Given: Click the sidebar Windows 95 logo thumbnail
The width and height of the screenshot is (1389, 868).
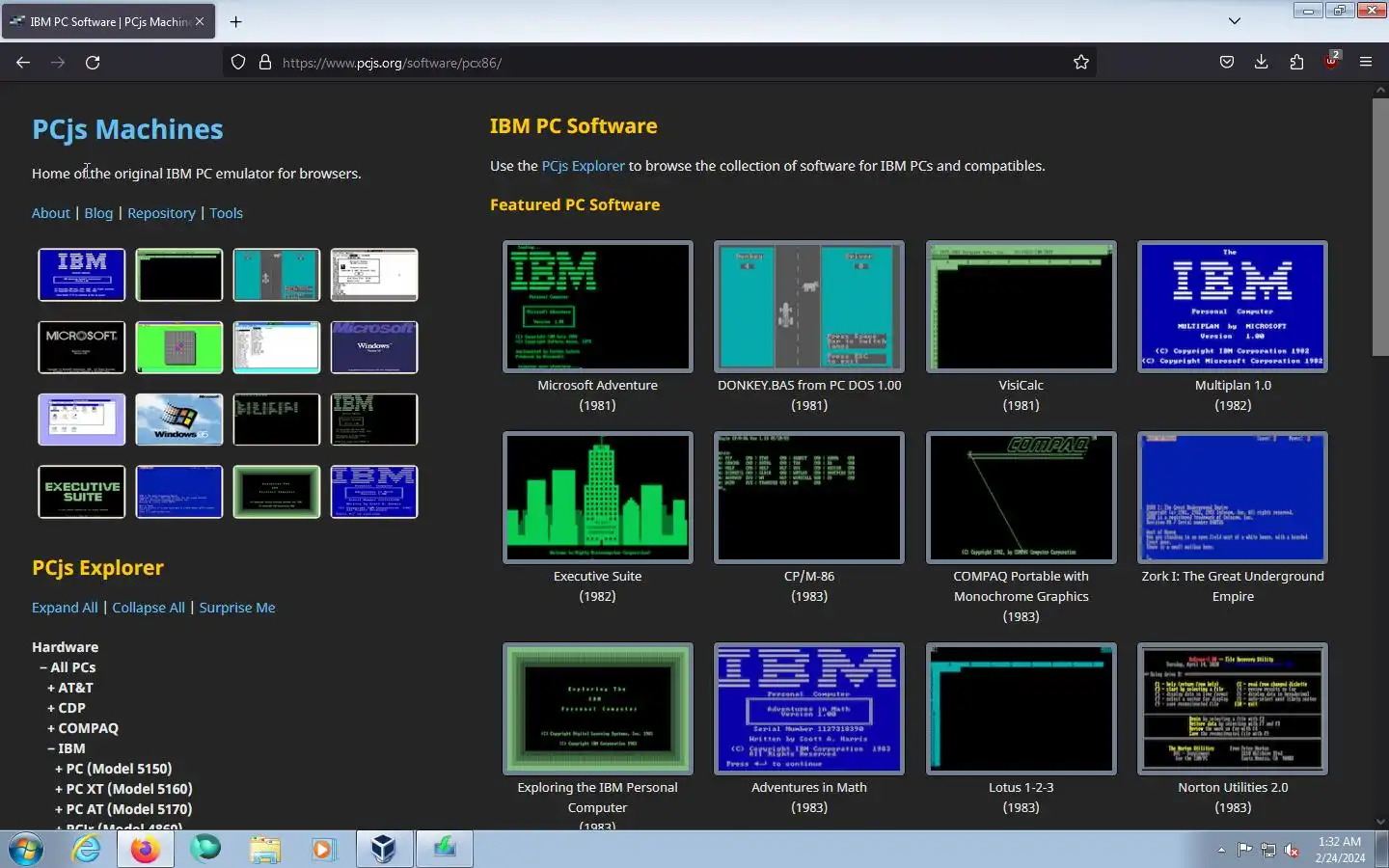Looking at the screenshot, I should pyautogui.click(x=179, y=420).
